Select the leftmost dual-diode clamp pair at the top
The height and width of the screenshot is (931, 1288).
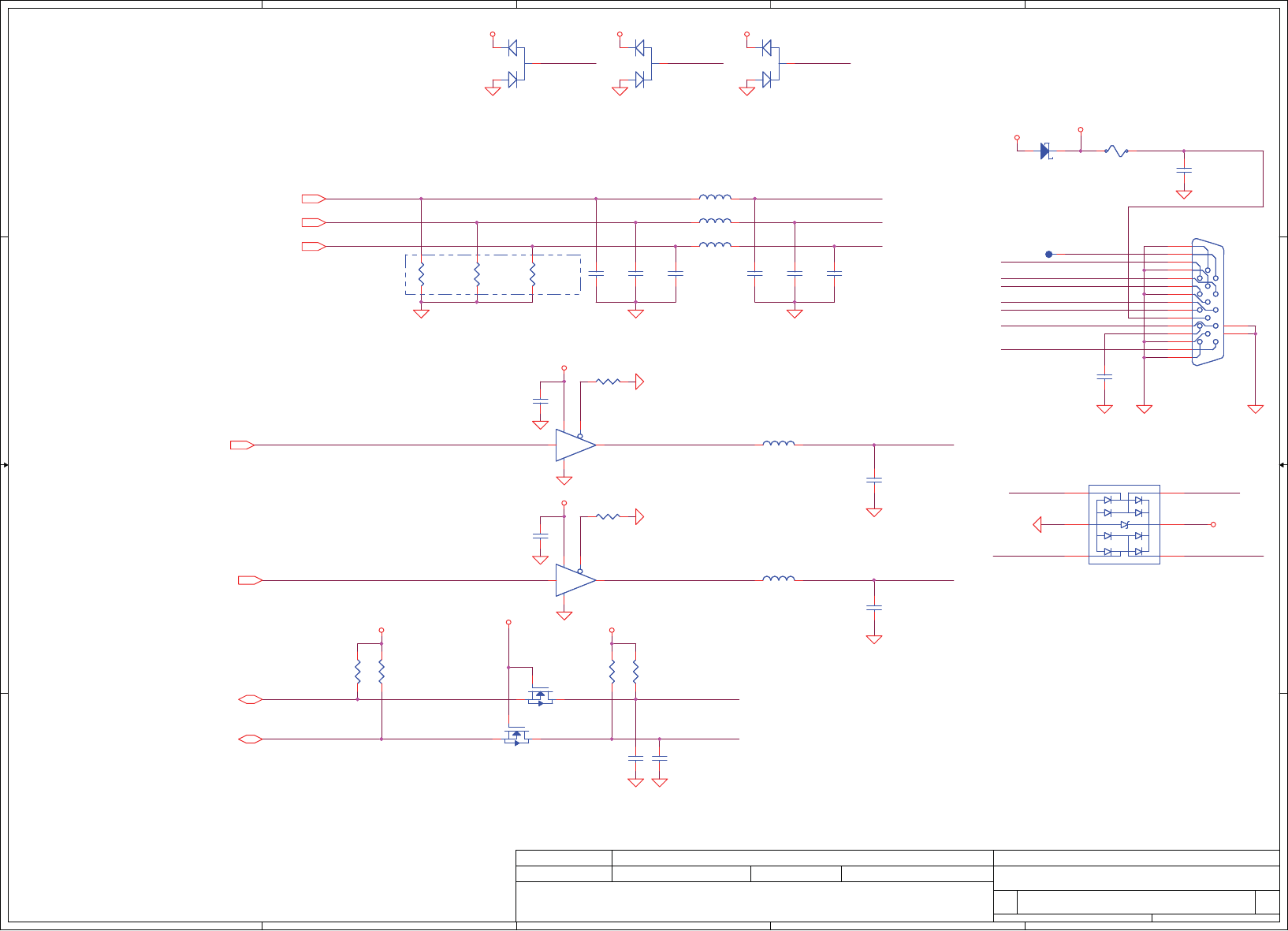click(x=515, y=64)
